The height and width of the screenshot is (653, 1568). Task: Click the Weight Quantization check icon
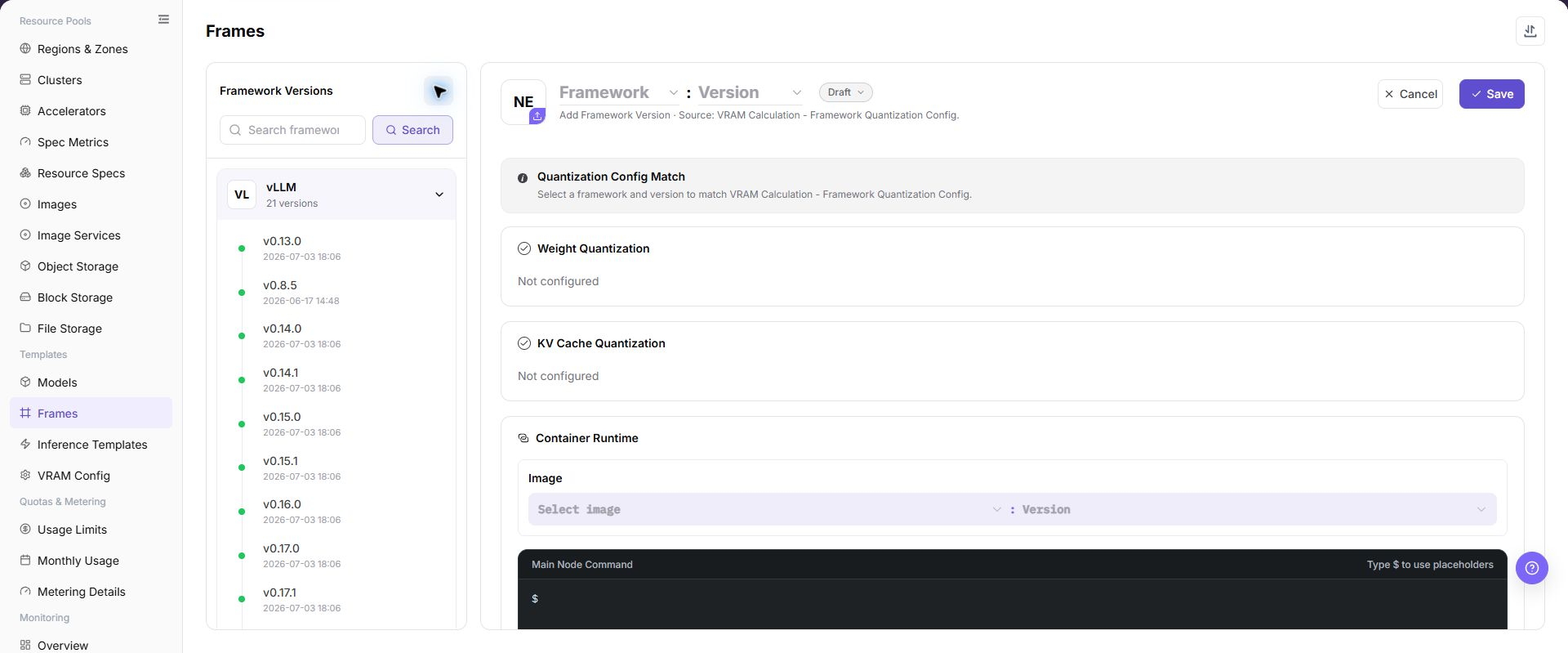[524, 248]
